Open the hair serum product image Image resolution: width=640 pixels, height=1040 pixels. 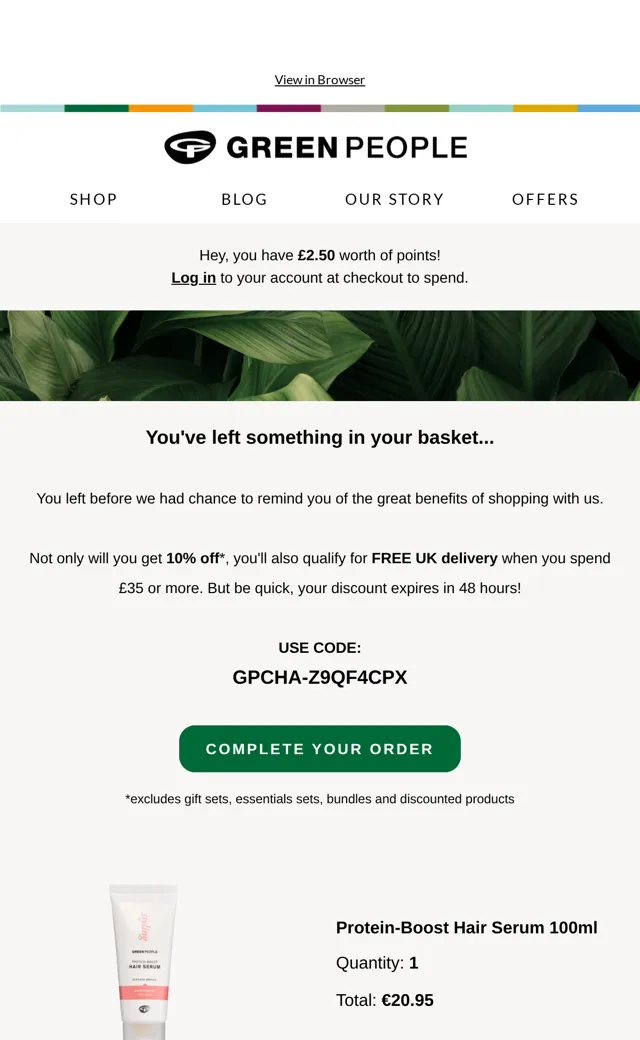coord(143,961)
